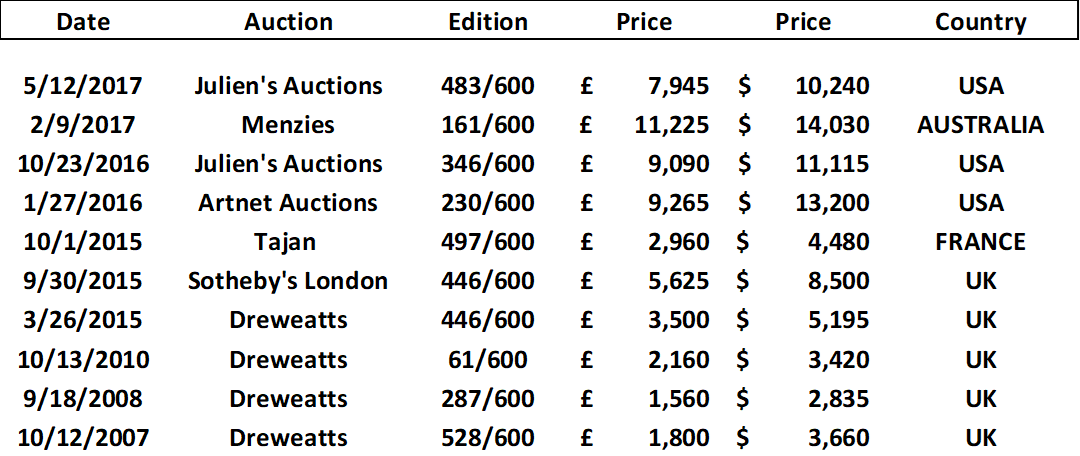Select the 14,030 dollar price cell
1080x456 pixels.
pyautogui.click(x=832, y=125)
